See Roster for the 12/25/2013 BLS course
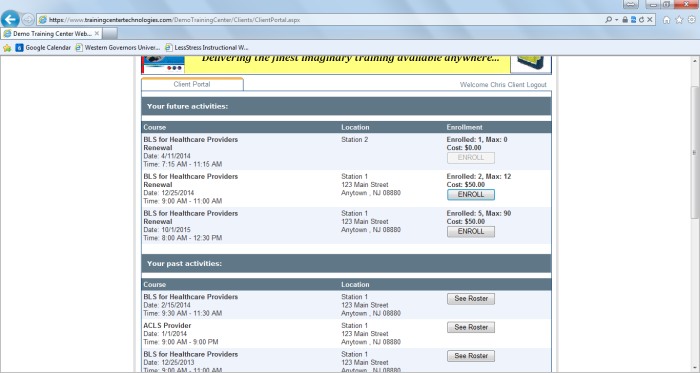The width and height of the screenshot is (700, 373). click(x=471, y=356)
